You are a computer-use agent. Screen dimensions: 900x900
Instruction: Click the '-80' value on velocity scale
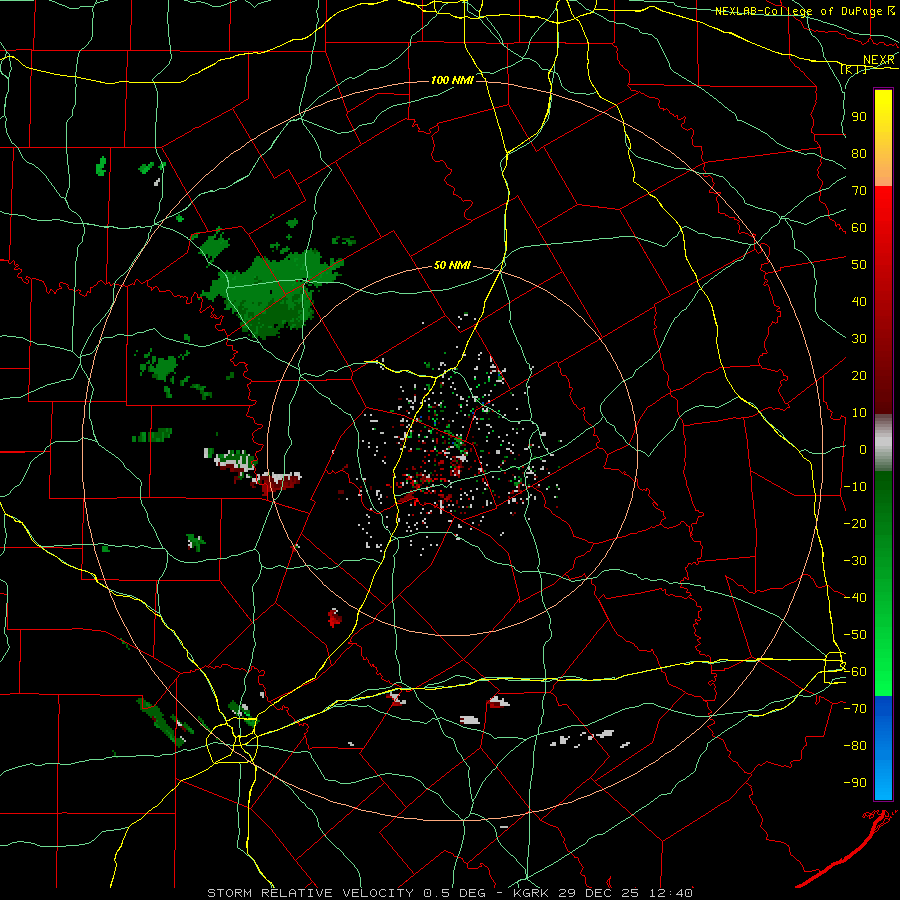click(x=855, y=746)
